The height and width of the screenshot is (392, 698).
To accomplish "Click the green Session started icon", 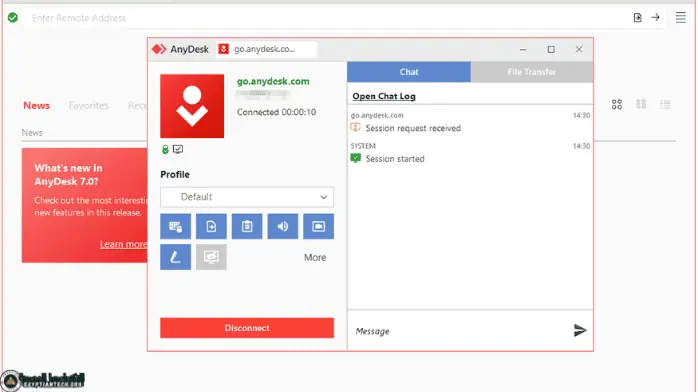I will (355, 158).
